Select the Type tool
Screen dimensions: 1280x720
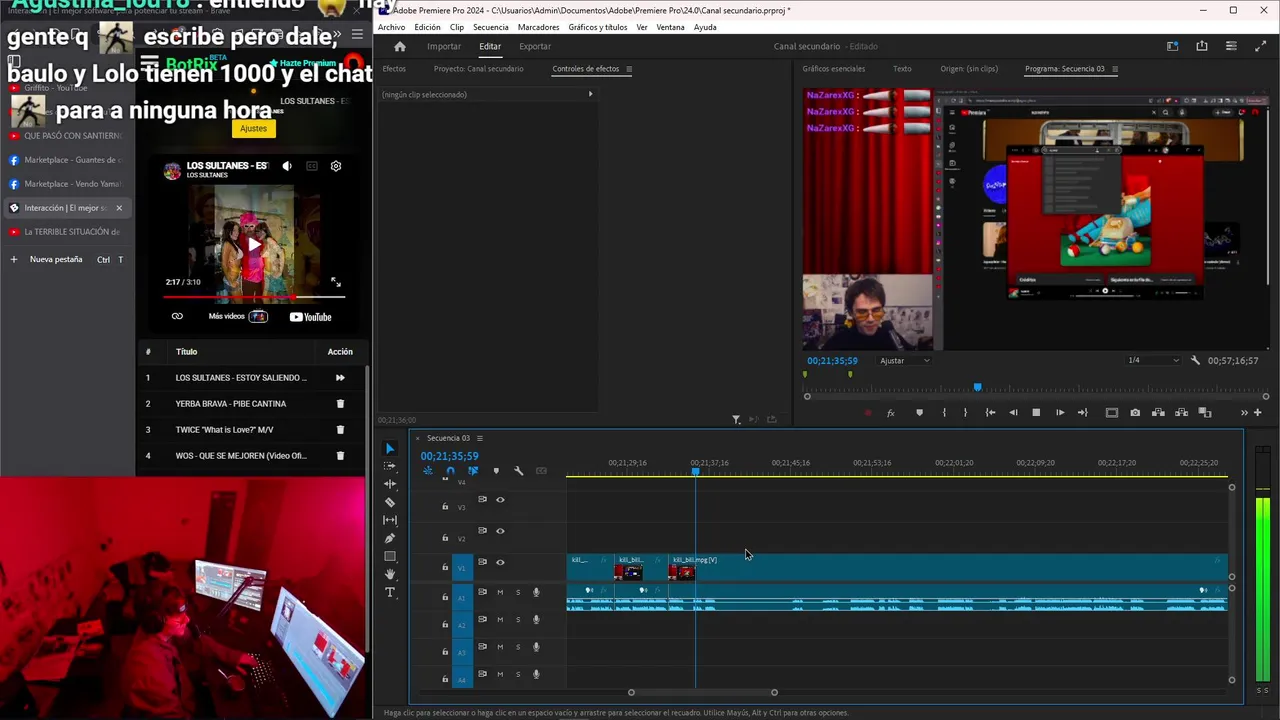(x=390, y=592)
